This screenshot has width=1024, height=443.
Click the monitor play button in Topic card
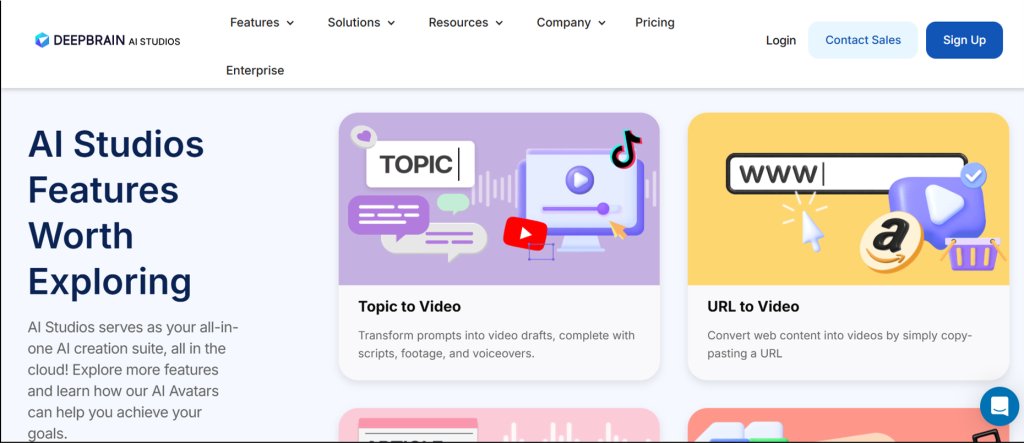[579, 178]
